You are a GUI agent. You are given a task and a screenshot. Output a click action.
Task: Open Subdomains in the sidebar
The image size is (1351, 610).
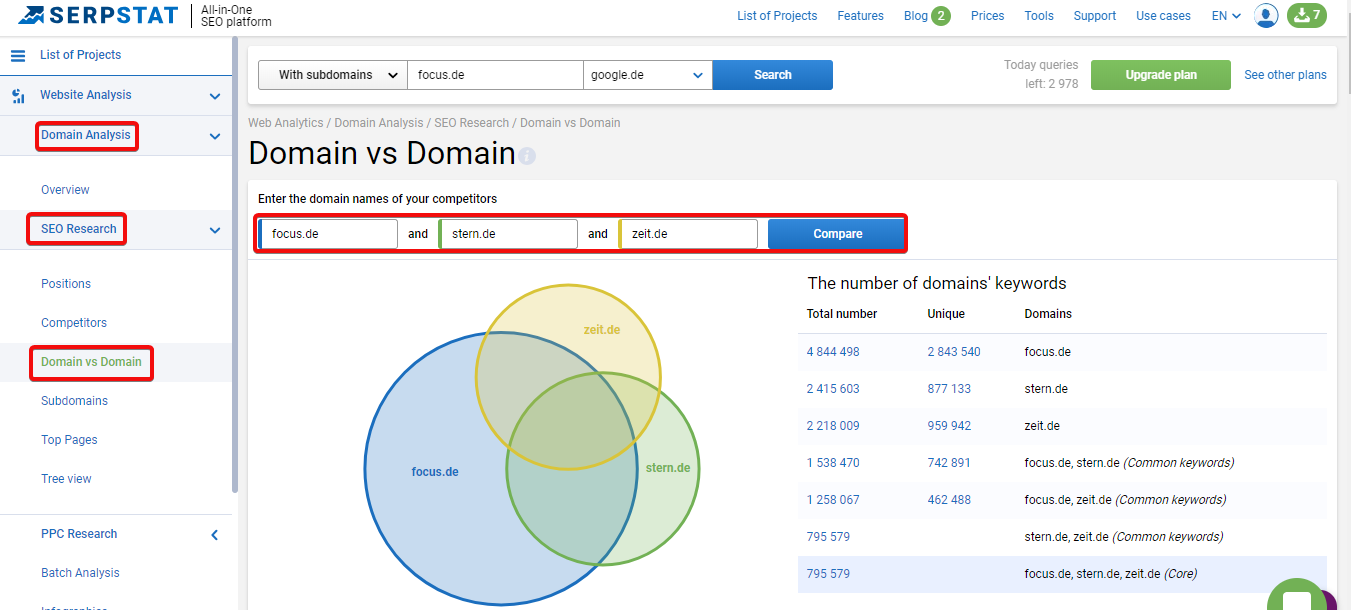point(74,401)
